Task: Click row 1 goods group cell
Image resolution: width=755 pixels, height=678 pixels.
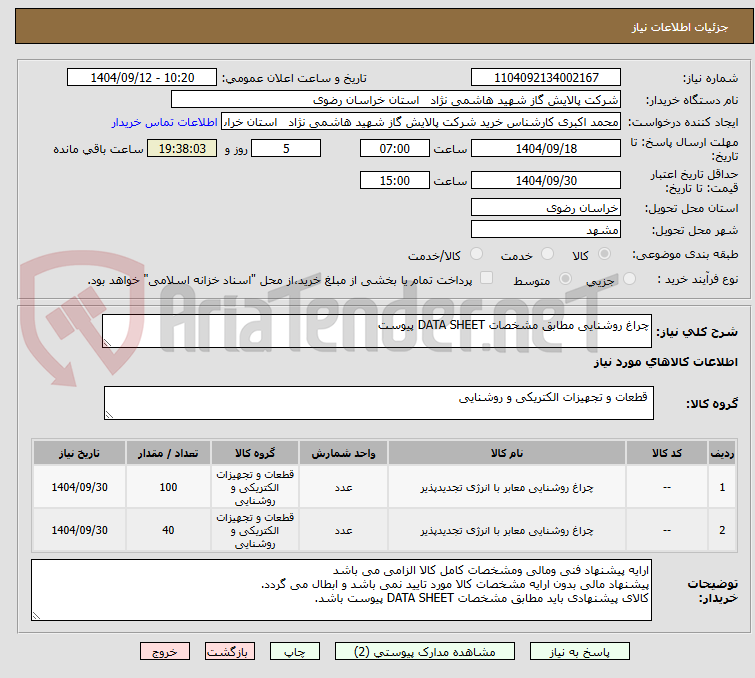Action: (255, 487)
